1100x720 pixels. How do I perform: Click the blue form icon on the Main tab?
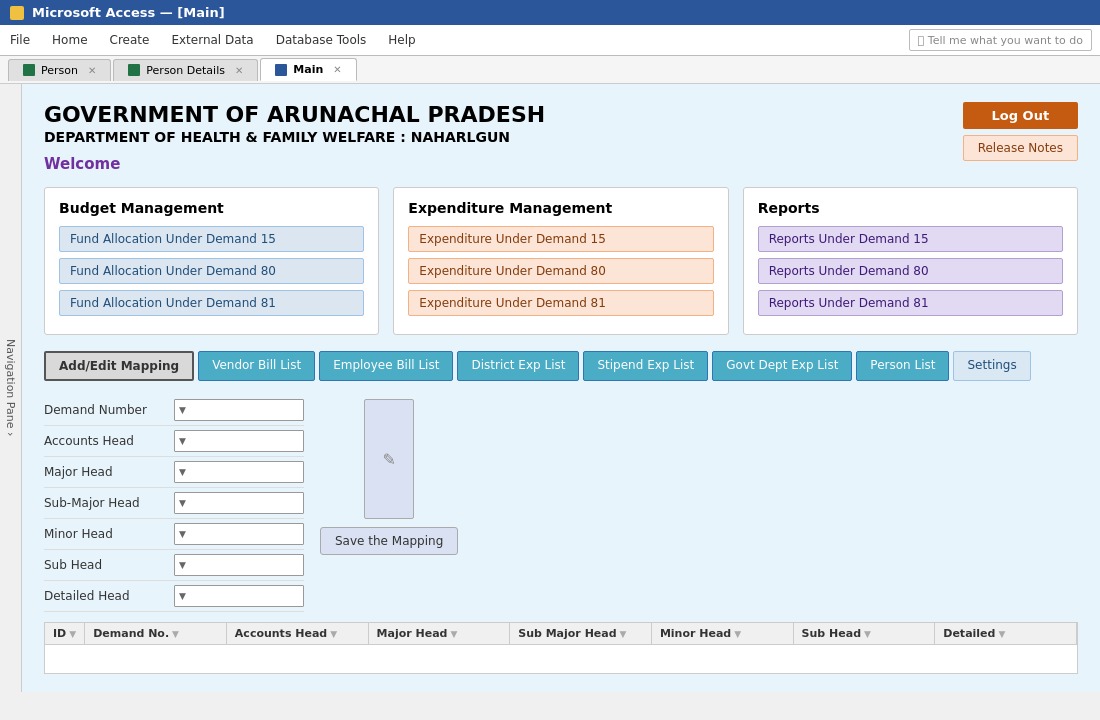[x=281, y=70]
